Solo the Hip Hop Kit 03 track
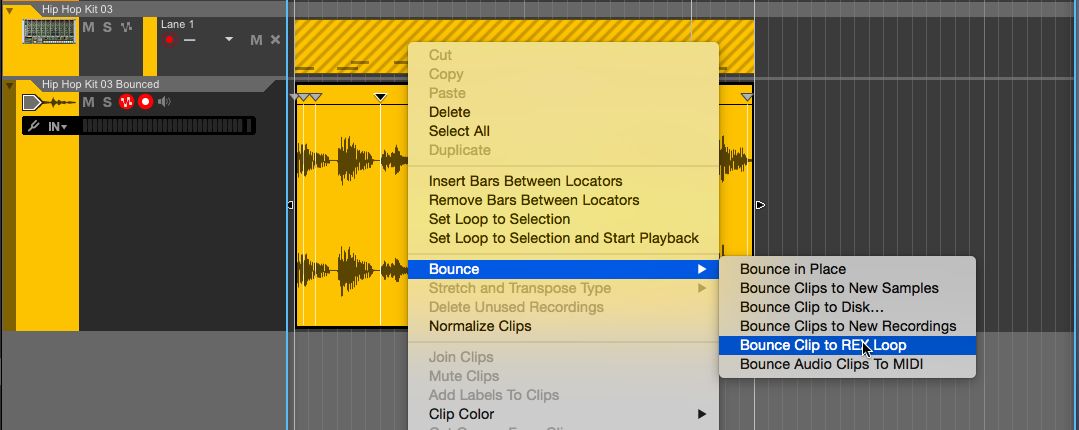1079x430 pixels. [107, 27]
